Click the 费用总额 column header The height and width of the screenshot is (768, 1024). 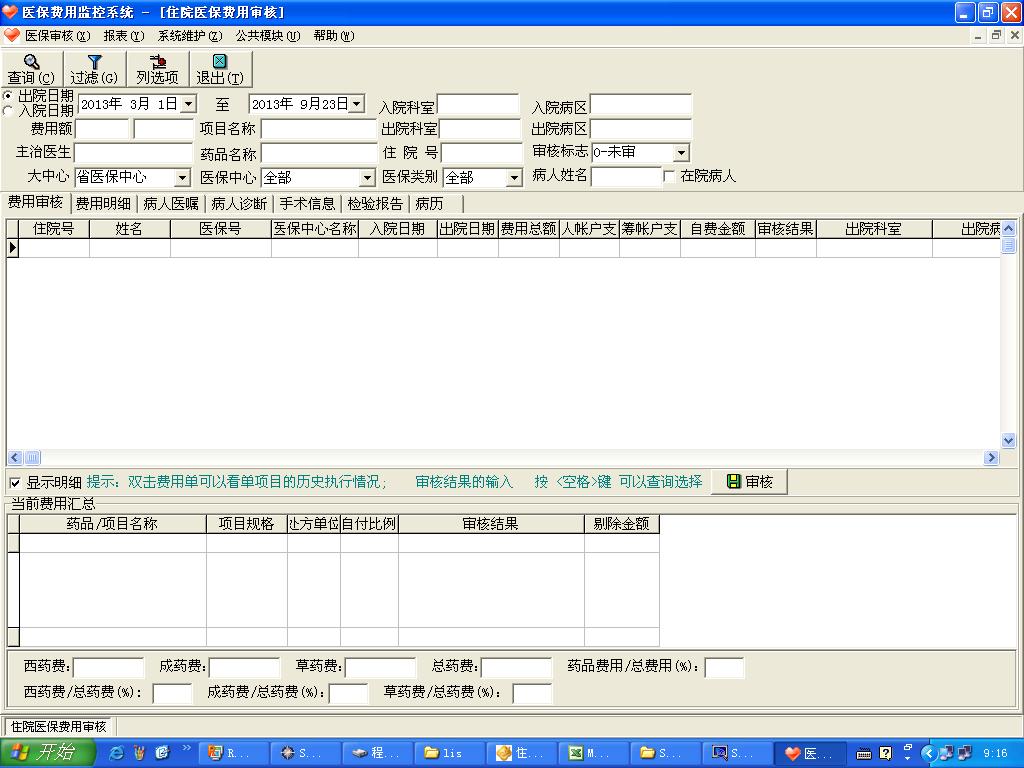point(528,229)
